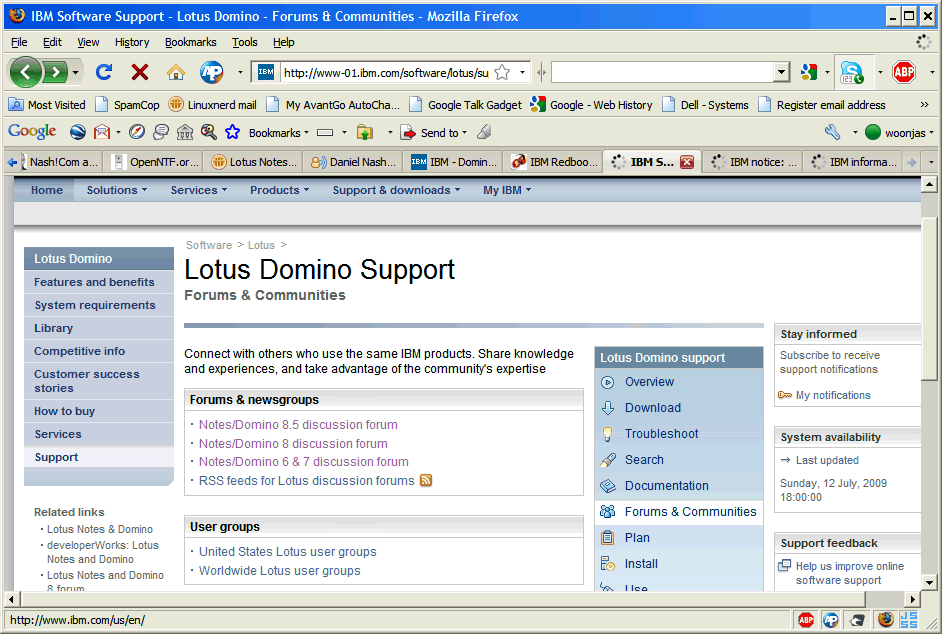This screenshot has height=634, width=942.
Task: Click the Troubleshoot light bulb icon
Action: click(x=607, y=434)
